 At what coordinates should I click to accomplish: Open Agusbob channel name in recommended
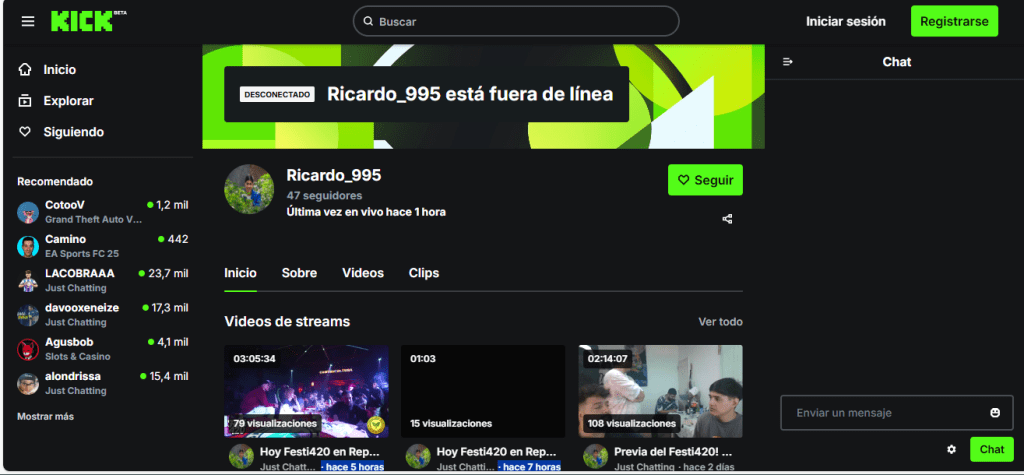pos(69,342)
